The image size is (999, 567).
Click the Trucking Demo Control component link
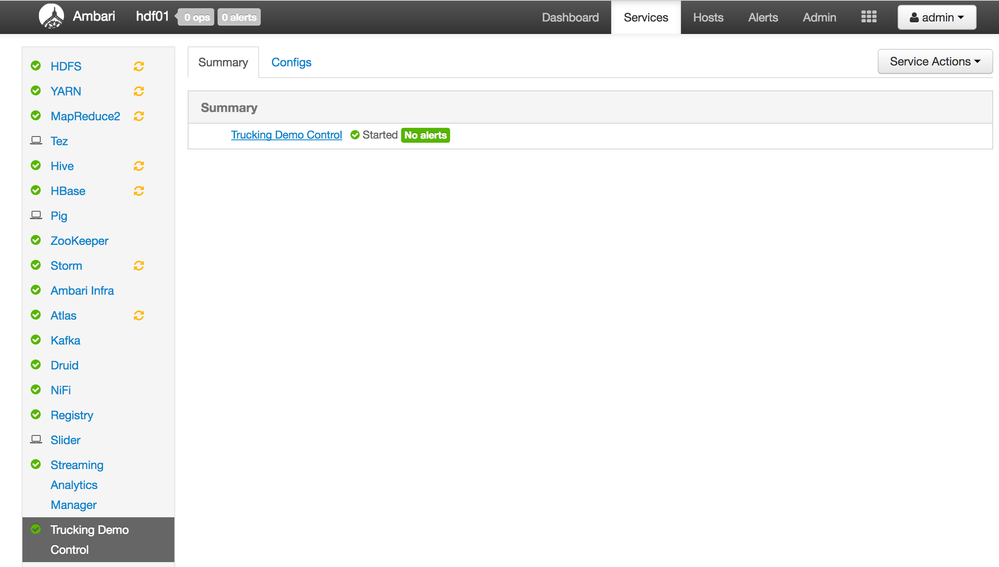[286, 134]
